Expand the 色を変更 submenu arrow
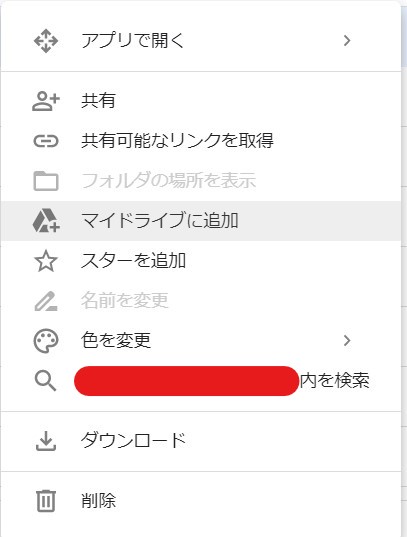Image resolution: width=407 pixels, height=537 pixels. tap(347, 340)
